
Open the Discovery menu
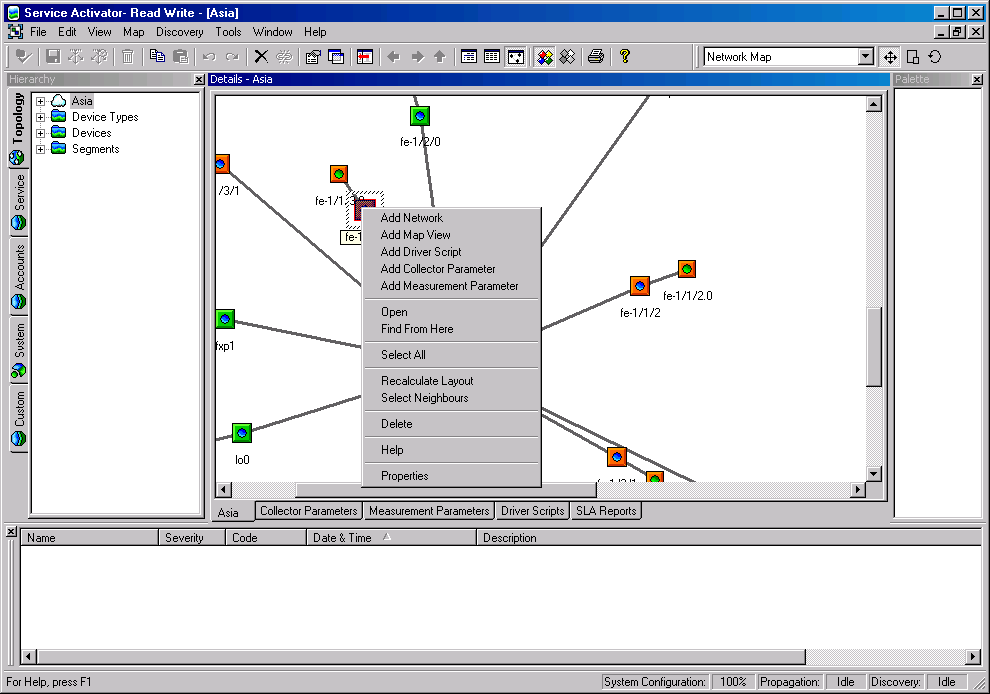coord(180,32)
